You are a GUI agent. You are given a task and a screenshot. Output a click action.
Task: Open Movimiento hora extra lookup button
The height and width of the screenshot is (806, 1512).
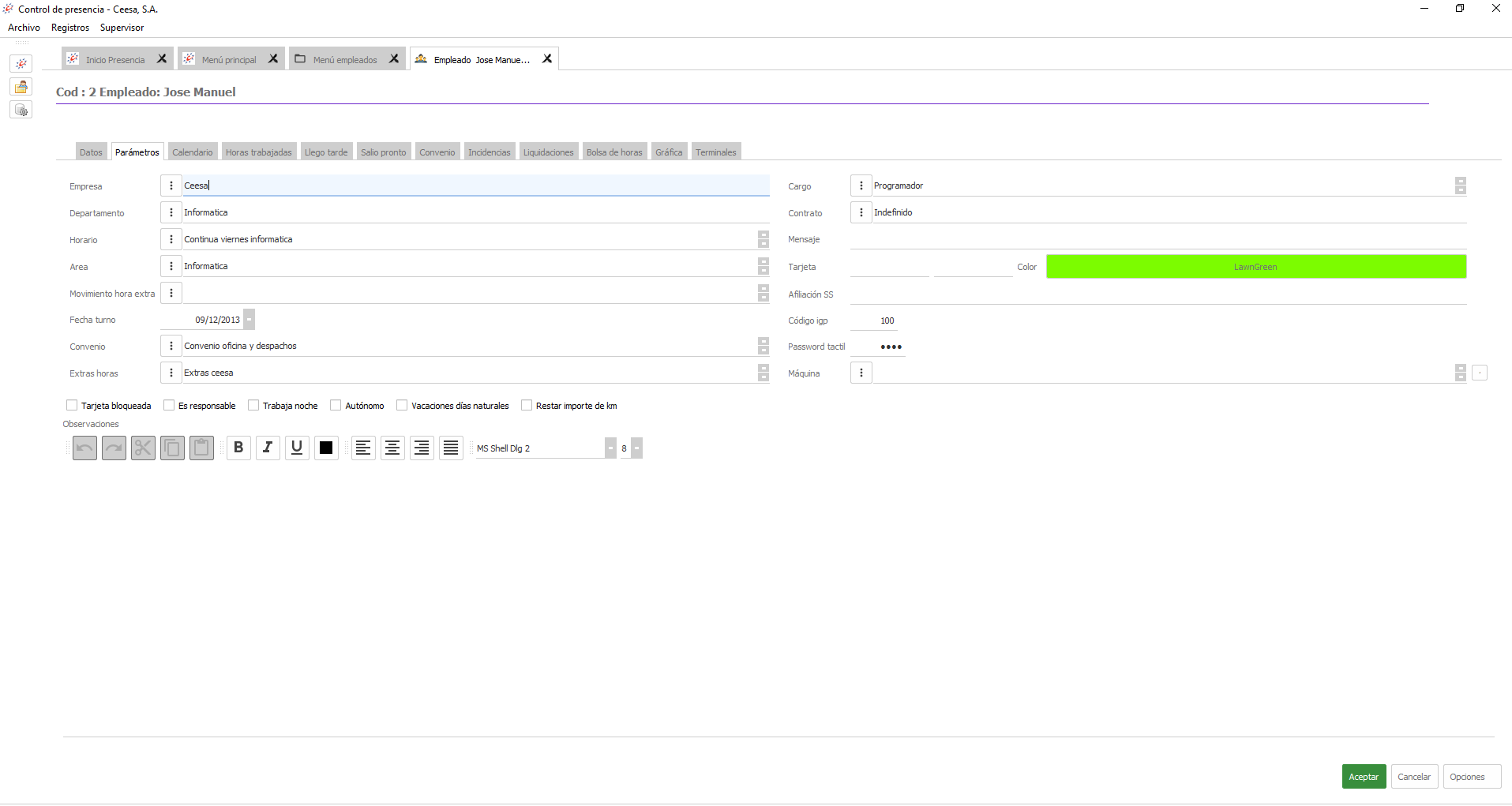[x=171, y=293]
